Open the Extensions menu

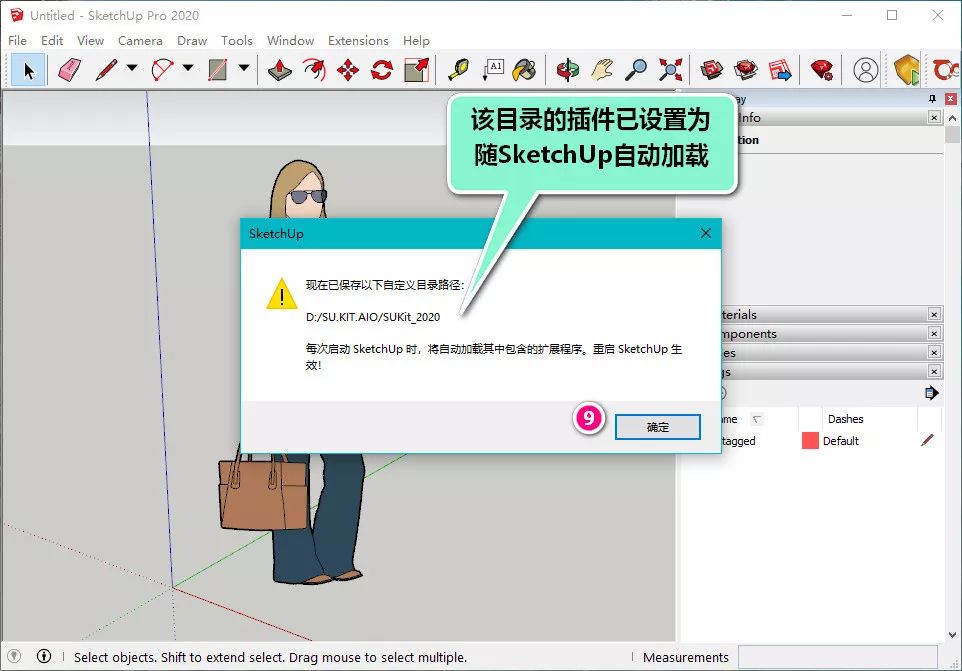coord(358,41)
